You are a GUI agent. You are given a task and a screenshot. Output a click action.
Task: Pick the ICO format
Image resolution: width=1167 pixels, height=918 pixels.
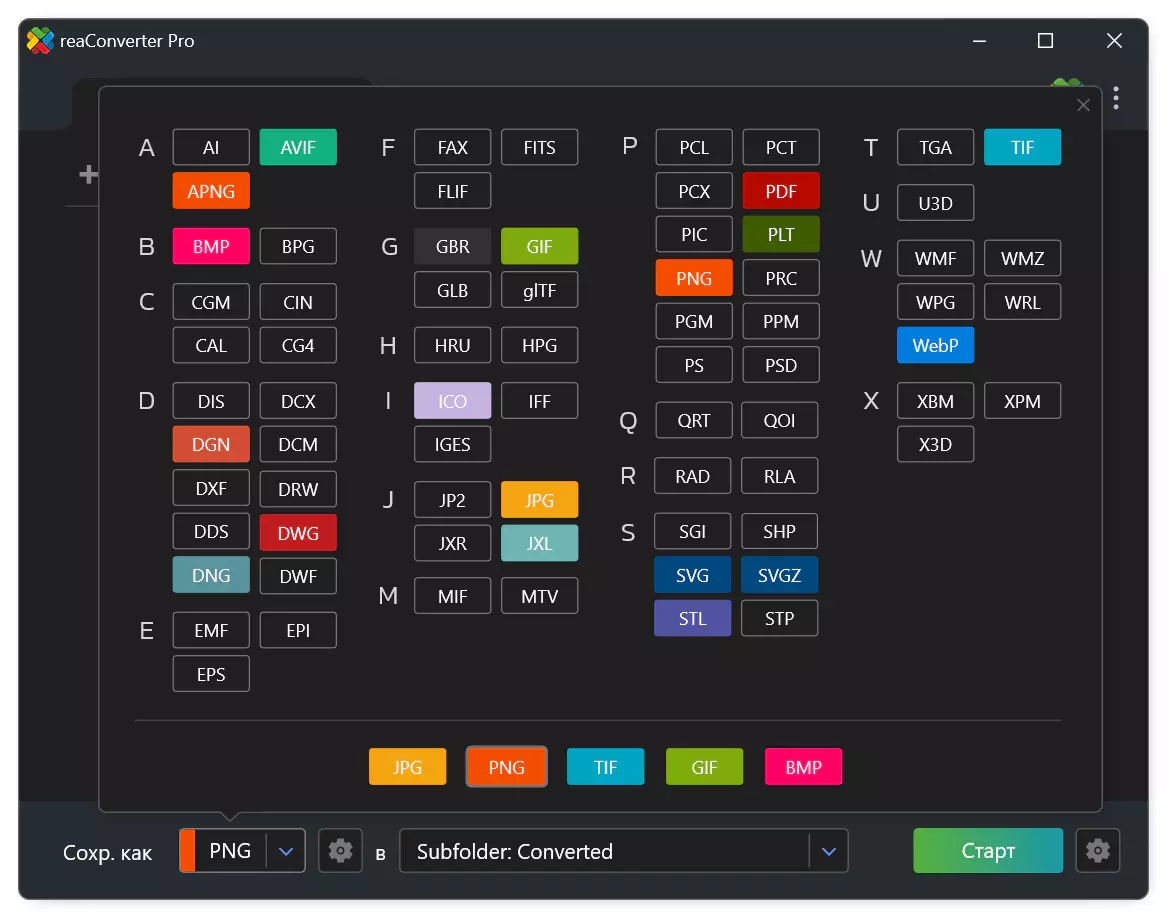coord(453,401)
